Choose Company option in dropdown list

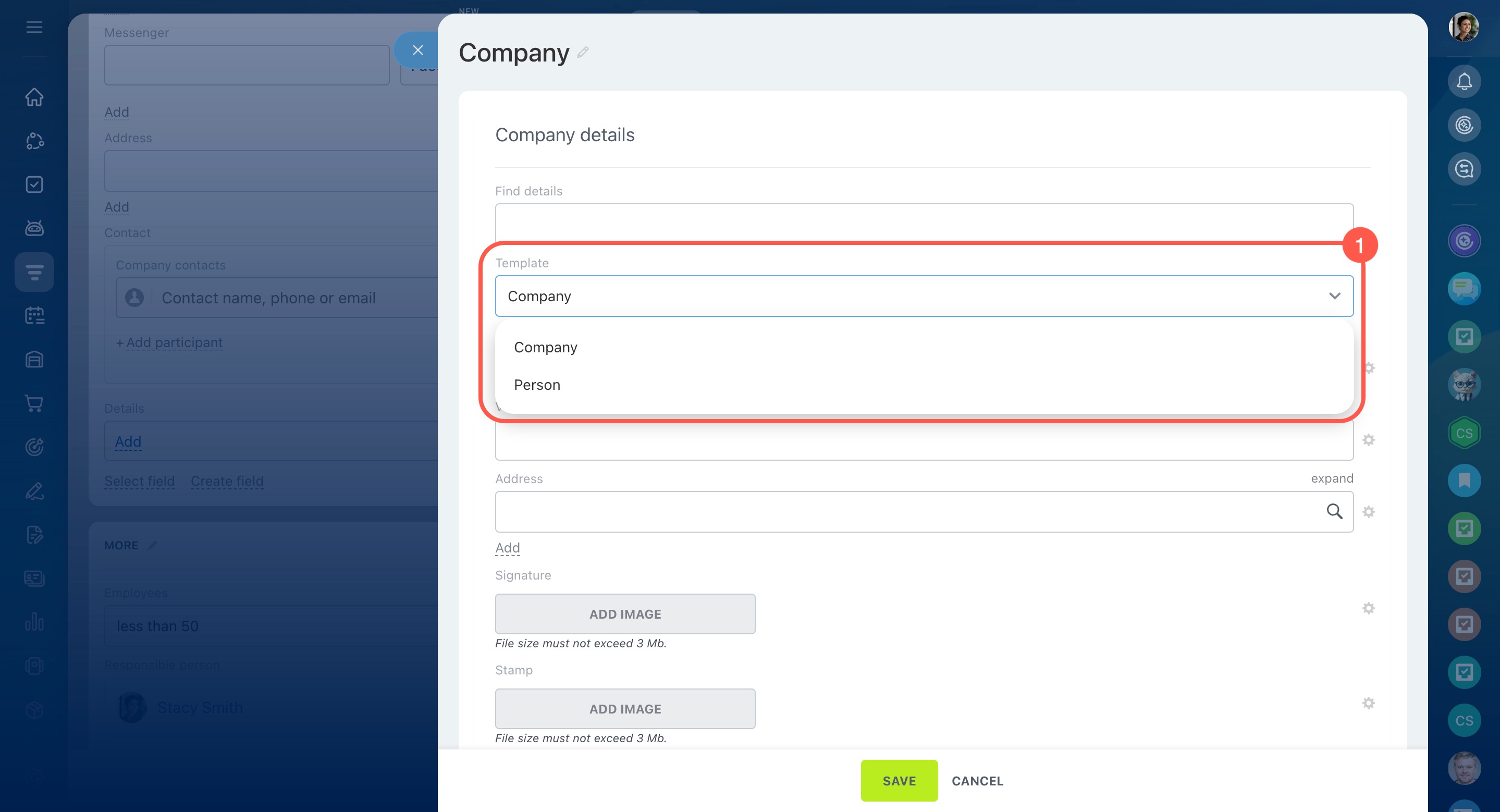545,348
